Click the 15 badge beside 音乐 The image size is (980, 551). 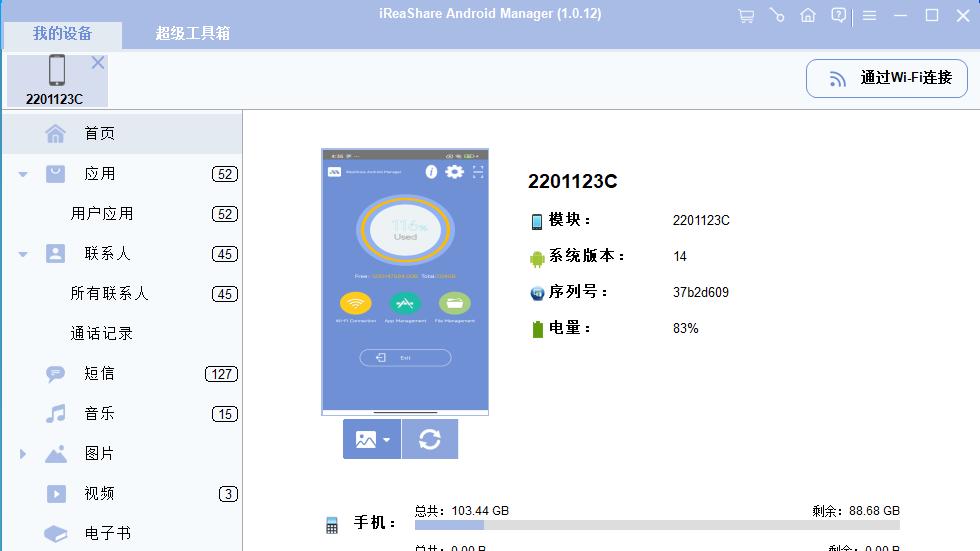225,414
